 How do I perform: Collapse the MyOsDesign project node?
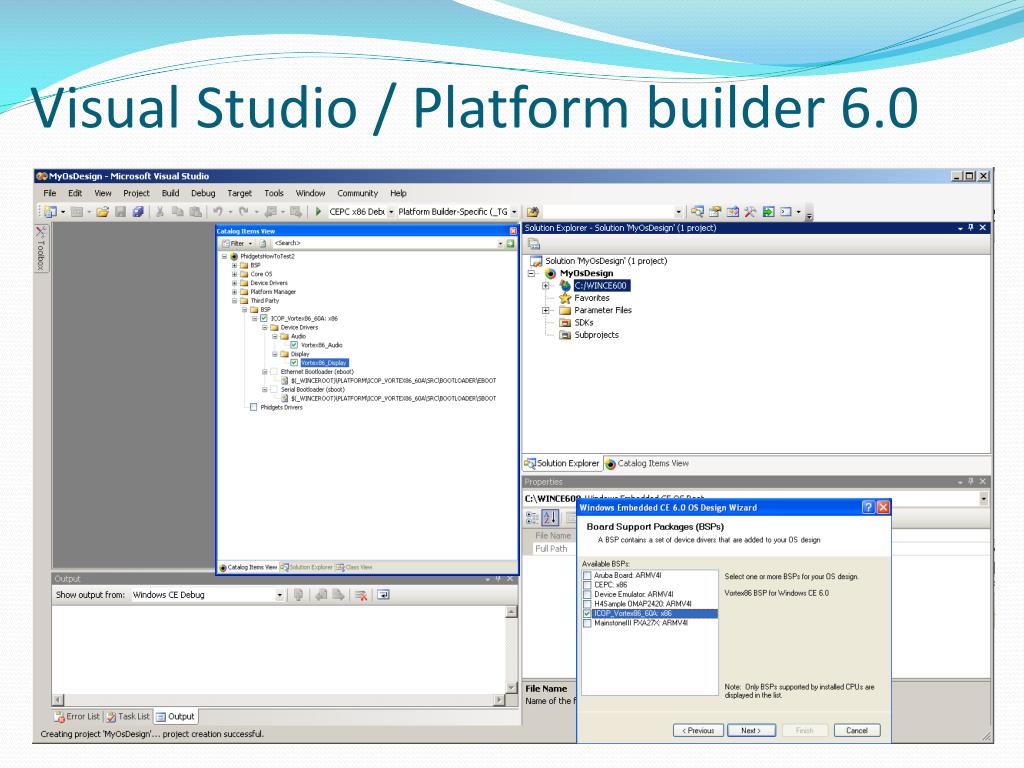[532, 273]
